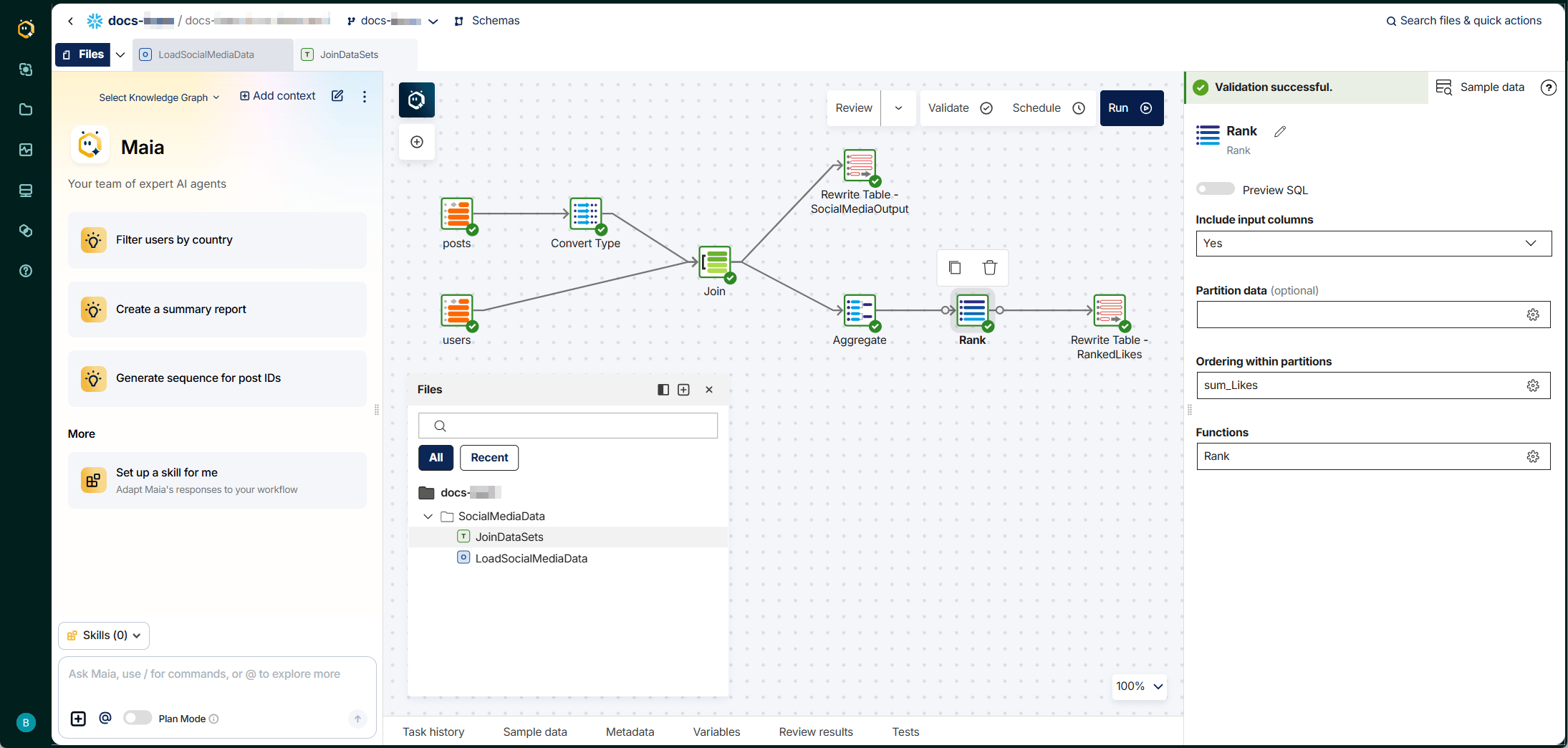This screenshot has height=748, width=1568.
Task: Click the Schedule button
Action: [1048, 108]
